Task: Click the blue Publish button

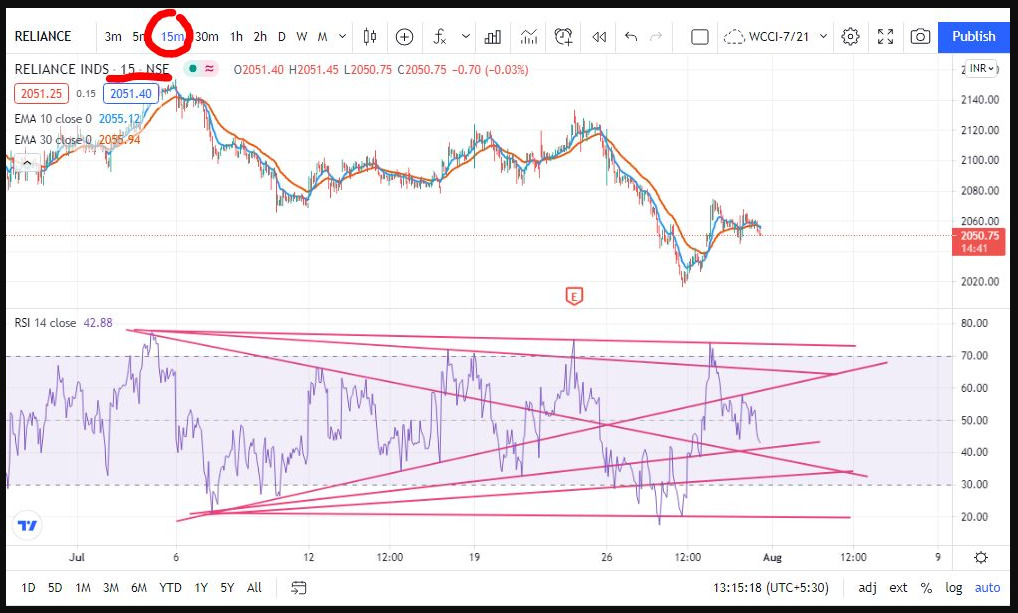Action: point(973,37)
